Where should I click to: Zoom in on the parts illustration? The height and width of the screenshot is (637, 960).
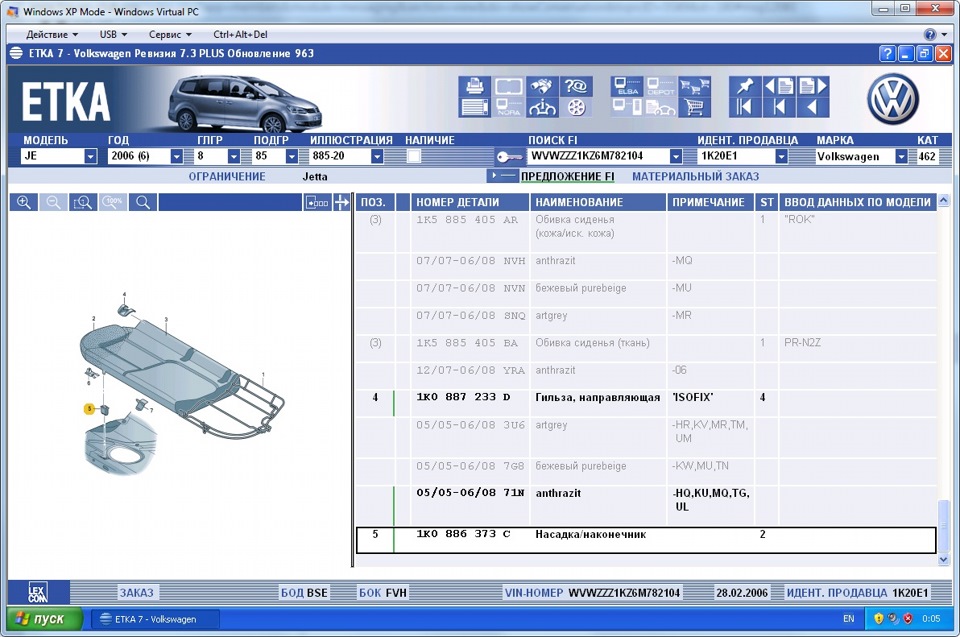tap(24, 202)
